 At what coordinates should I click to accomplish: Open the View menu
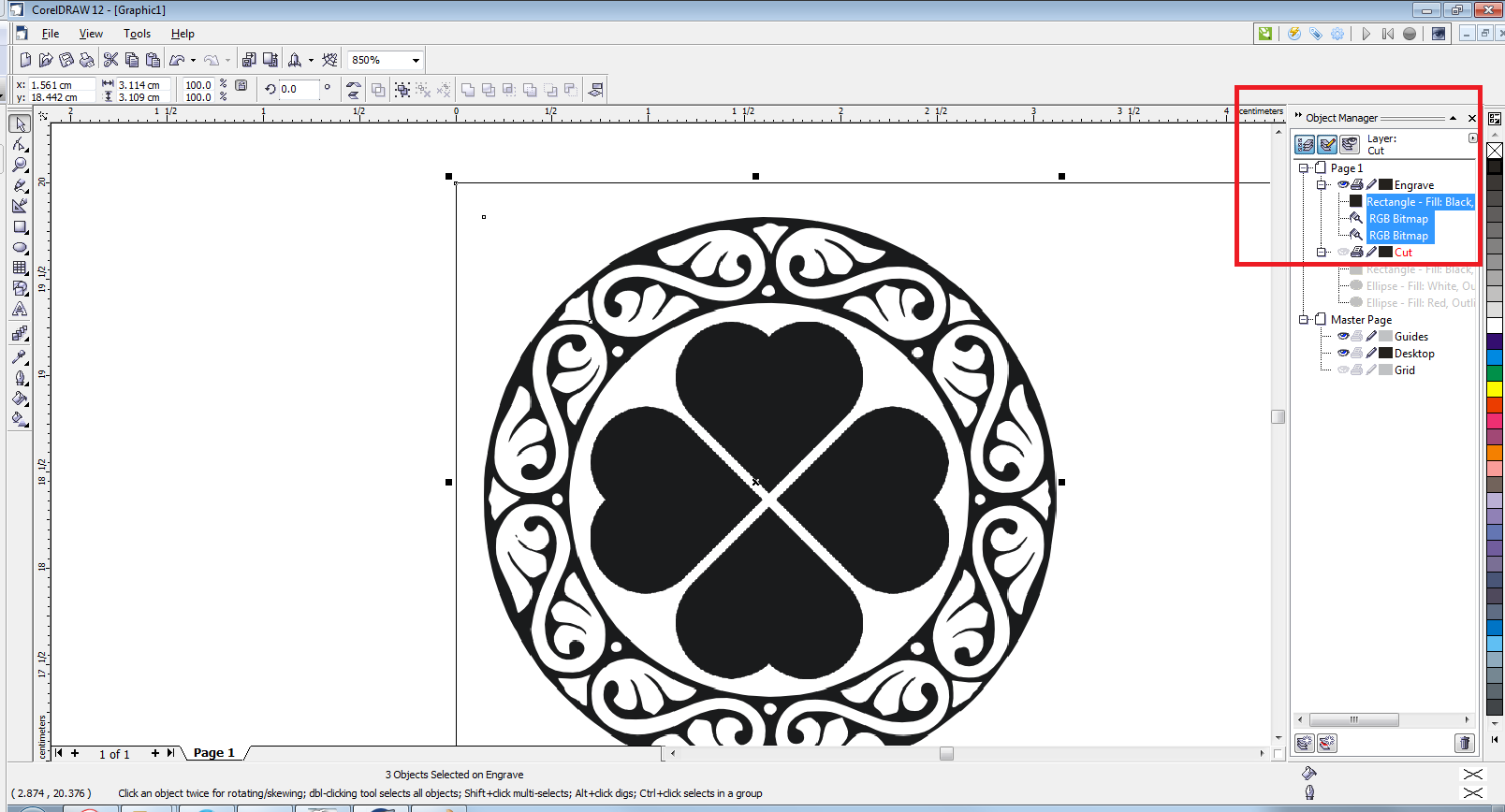(x=91, y=33)
